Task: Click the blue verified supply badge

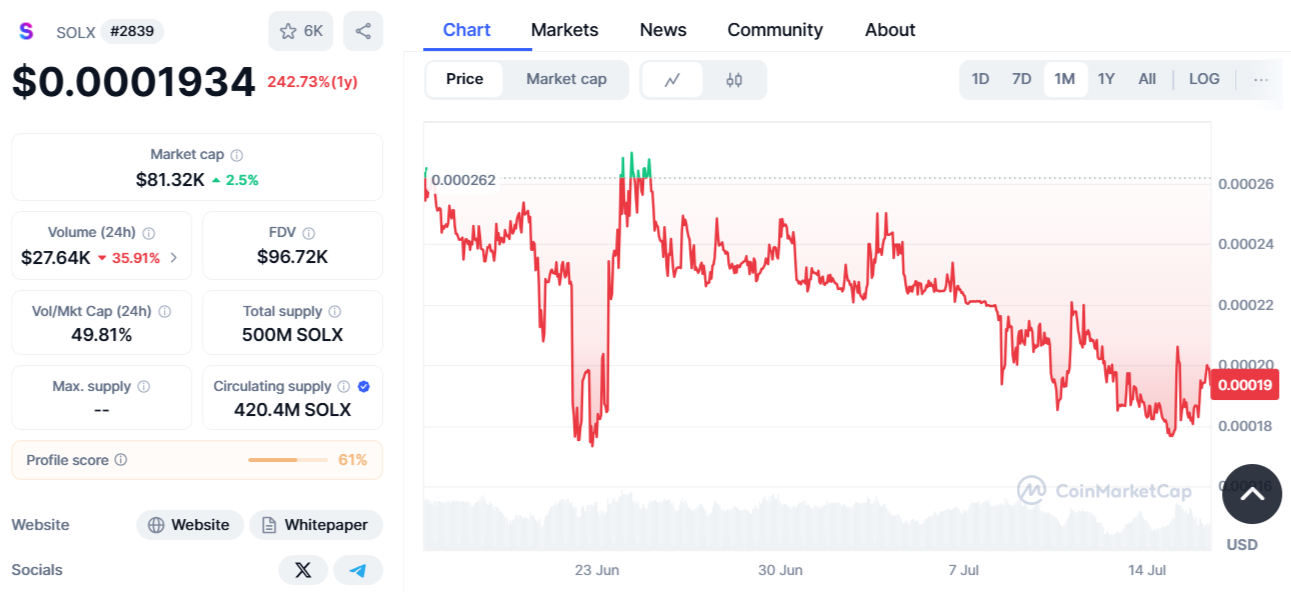Action: 364,387
